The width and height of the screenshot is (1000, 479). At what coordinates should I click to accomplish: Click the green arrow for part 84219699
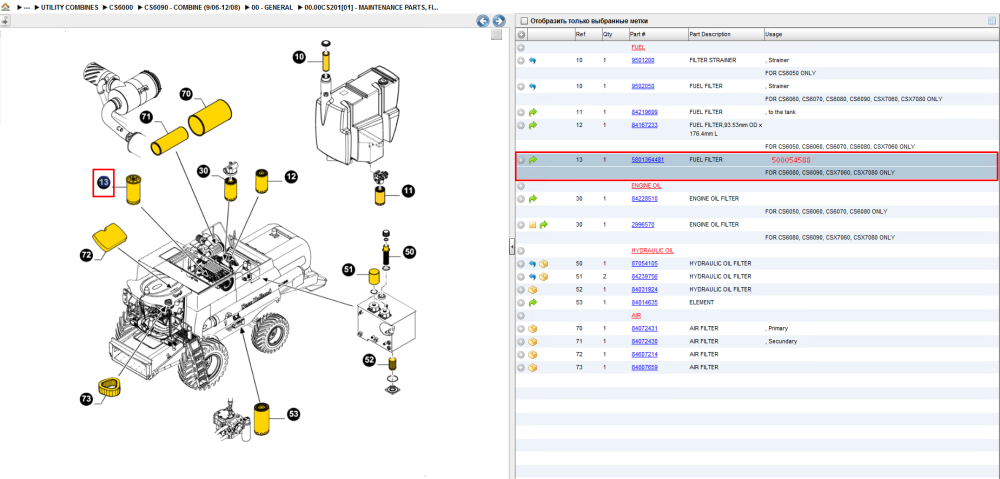533,112
